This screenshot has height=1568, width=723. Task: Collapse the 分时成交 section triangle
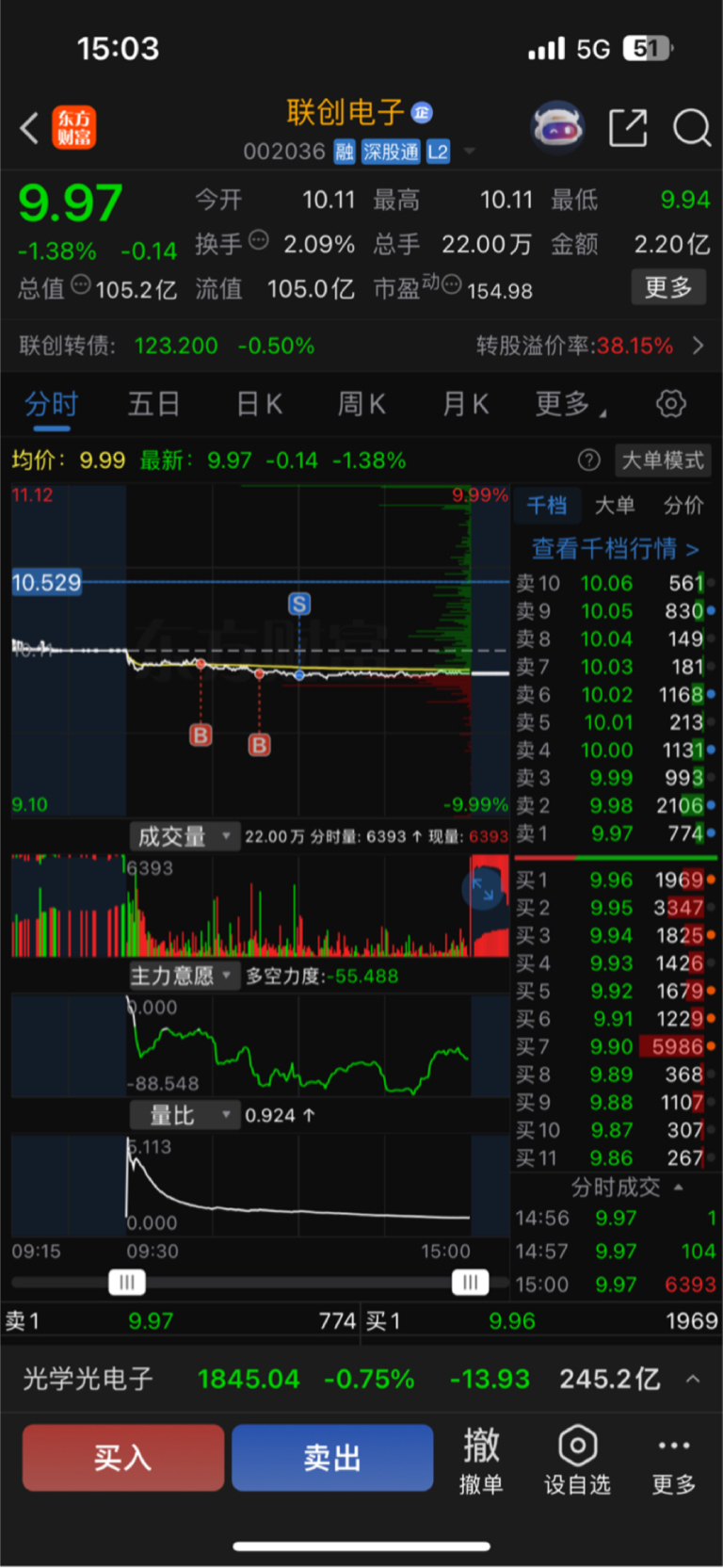click(679, 1187)
